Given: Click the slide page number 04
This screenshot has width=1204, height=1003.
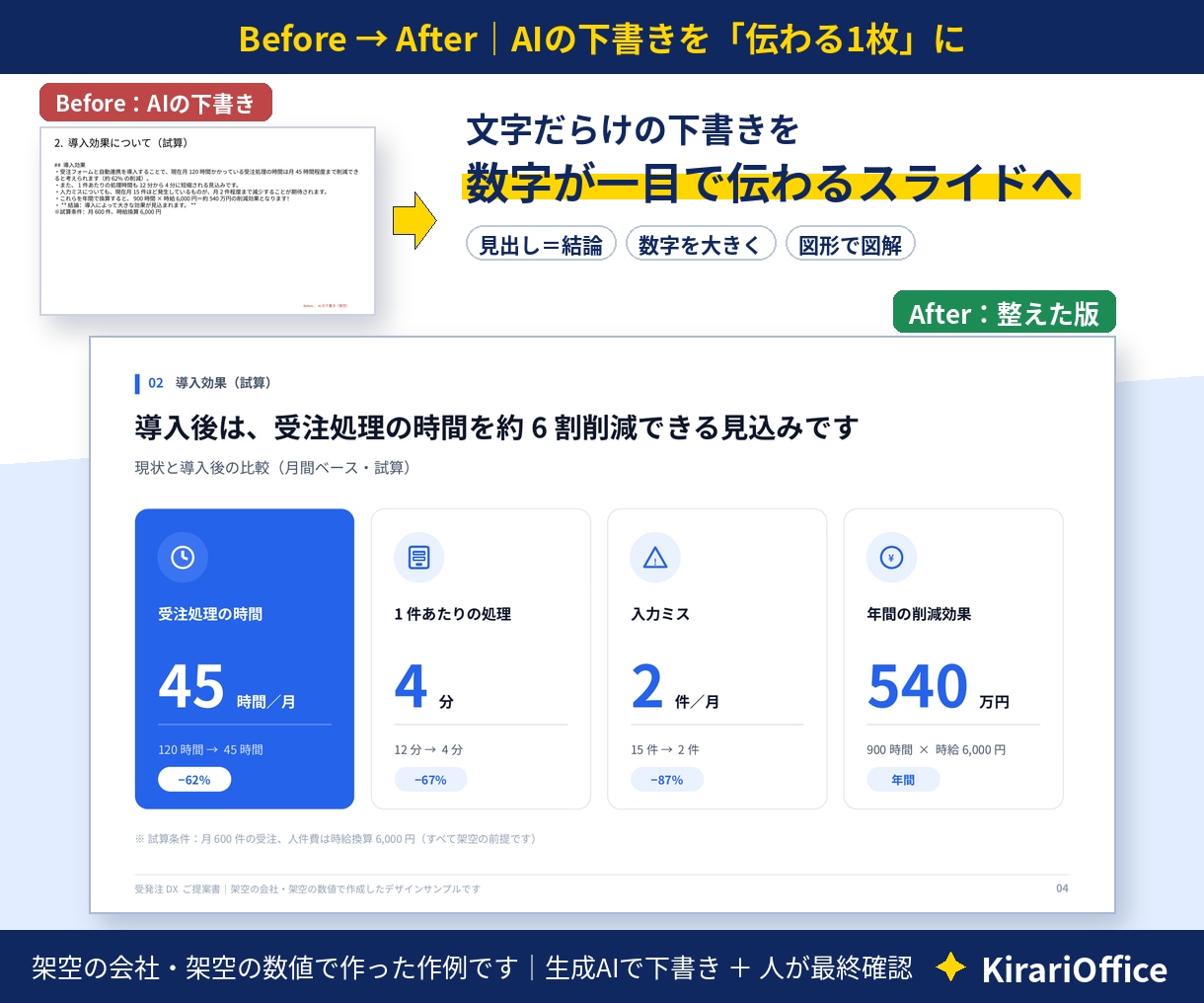Looking at the screenshot, I should (1062, 888).
